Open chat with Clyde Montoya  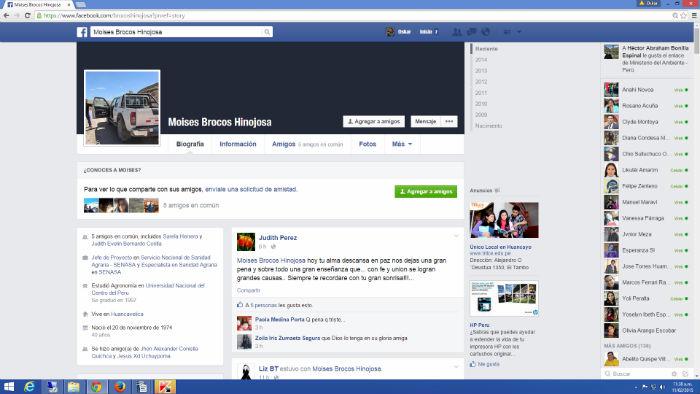pos(646,122)
